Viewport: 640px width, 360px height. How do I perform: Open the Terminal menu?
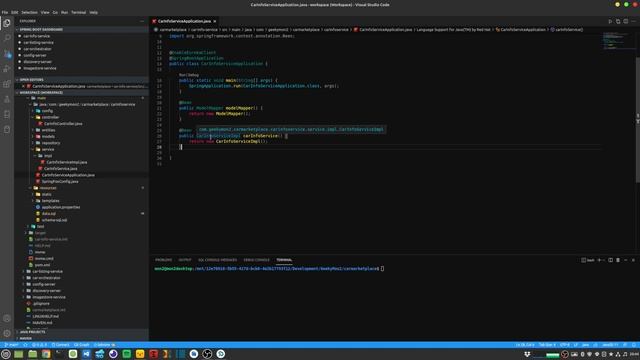(x=79, y=12)
